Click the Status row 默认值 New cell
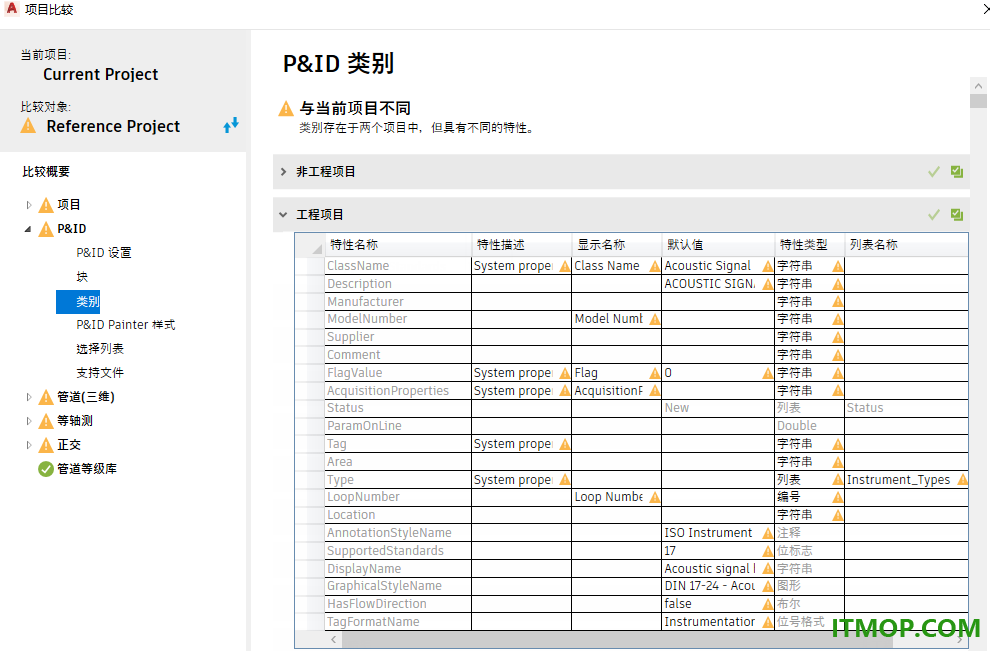The image size is (990, 651). tap(718, 408)
